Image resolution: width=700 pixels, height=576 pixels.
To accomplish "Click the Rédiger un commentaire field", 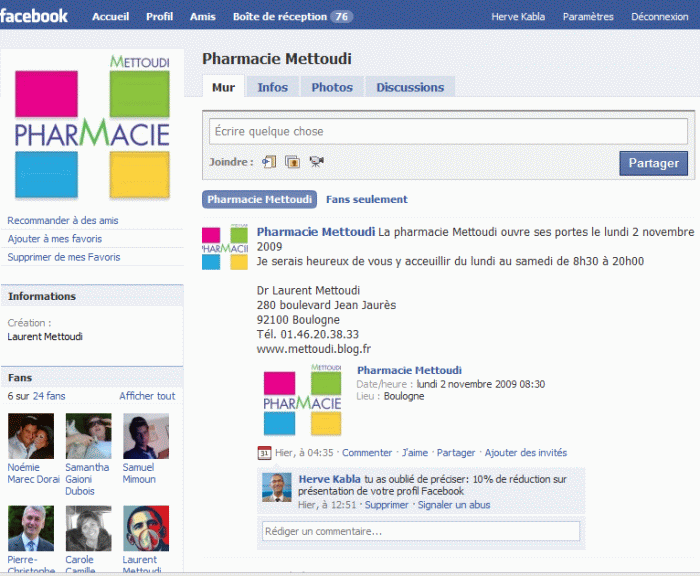I will [x=421, y=531].
